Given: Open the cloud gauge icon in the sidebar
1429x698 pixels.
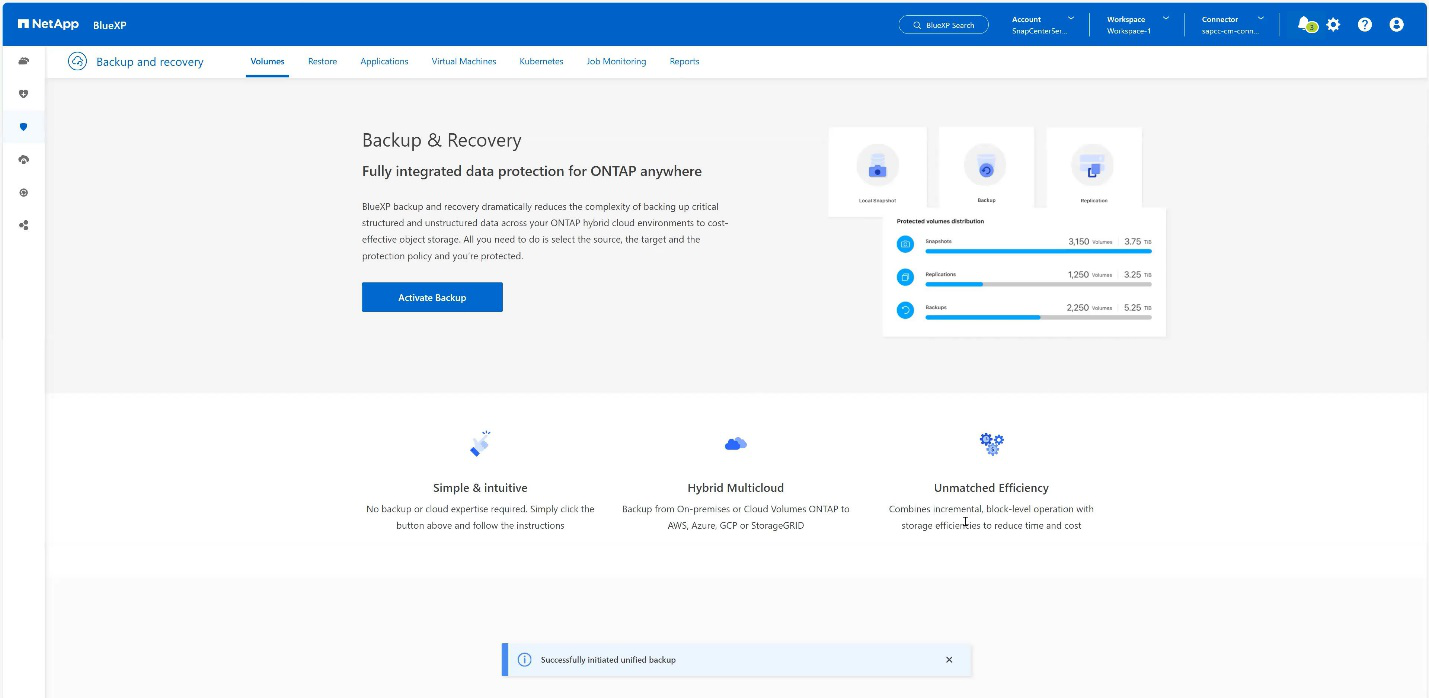Looking at the screenshot, I should coord(24,160).
